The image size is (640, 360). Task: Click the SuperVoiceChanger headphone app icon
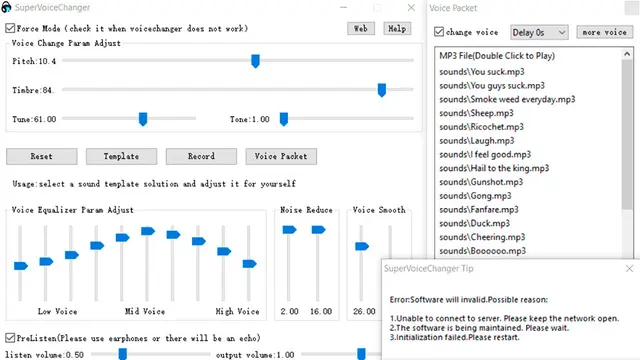point(6,7)
